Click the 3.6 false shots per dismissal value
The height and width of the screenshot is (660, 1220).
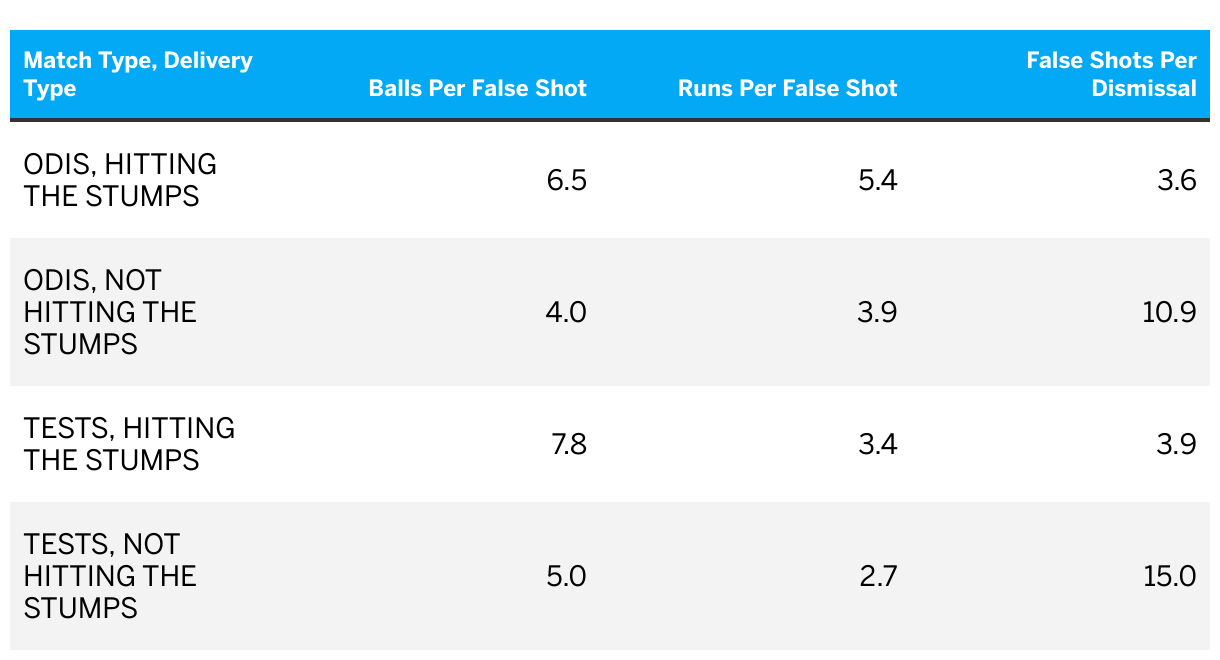coord(1176,180)
